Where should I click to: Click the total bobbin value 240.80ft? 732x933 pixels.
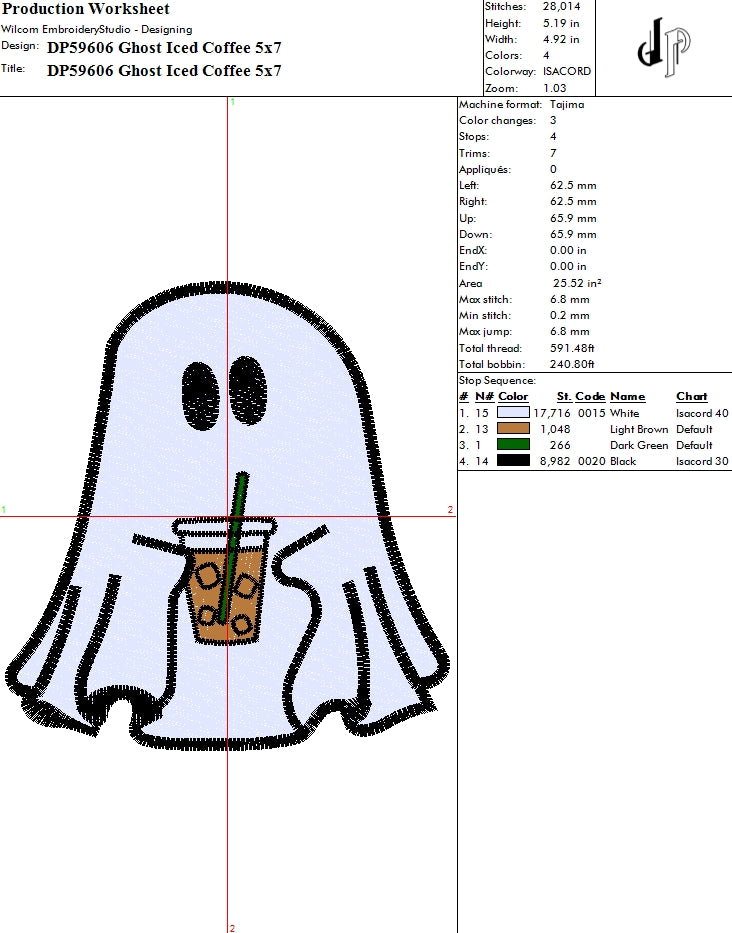click(572, 364)
